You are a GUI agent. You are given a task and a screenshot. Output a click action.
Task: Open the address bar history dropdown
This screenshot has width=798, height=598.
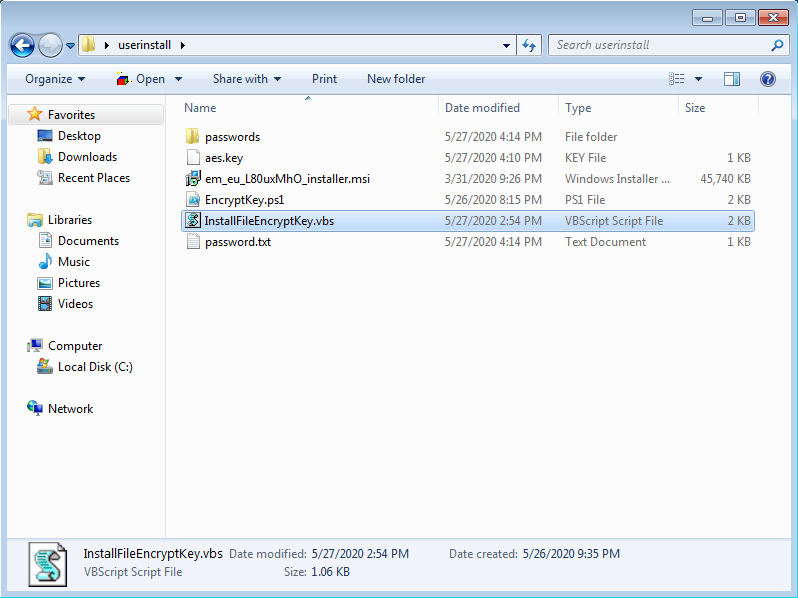click(x=506, y=45)
